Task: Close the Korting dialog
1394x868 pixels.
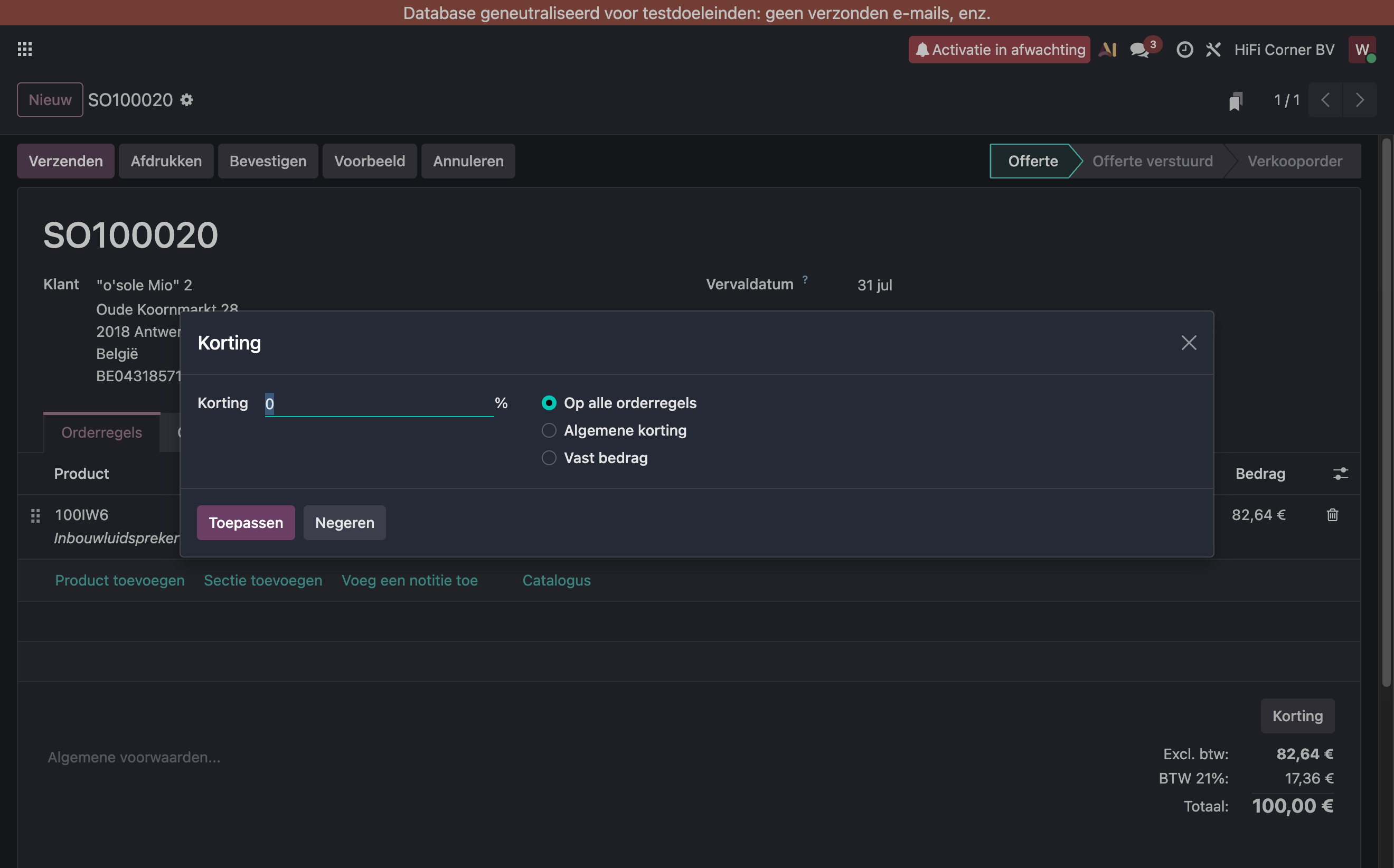Action: point(1189,343)
